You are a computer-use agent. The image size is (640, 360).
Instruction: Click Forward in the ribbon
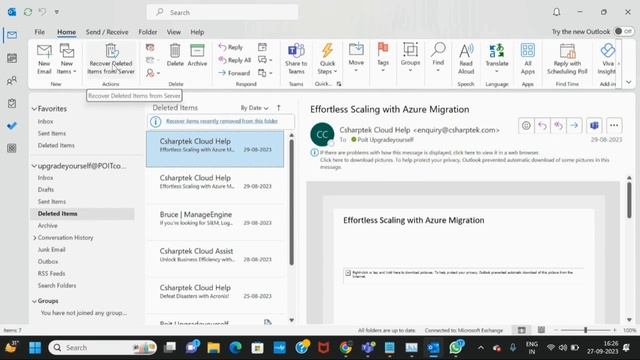(234, 73)
